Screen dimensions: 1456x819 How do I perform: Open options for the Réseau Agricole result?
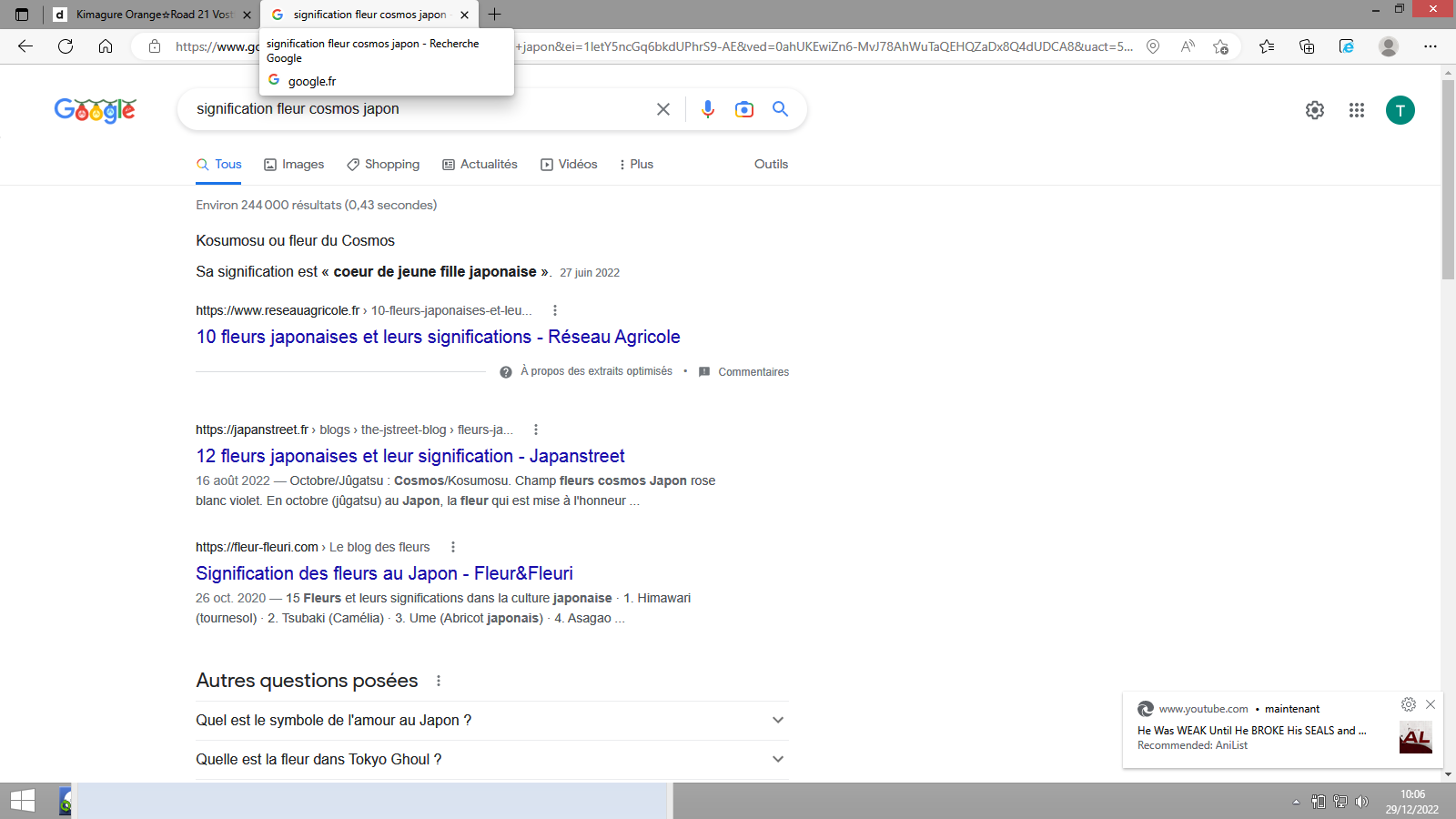(555, 310)
